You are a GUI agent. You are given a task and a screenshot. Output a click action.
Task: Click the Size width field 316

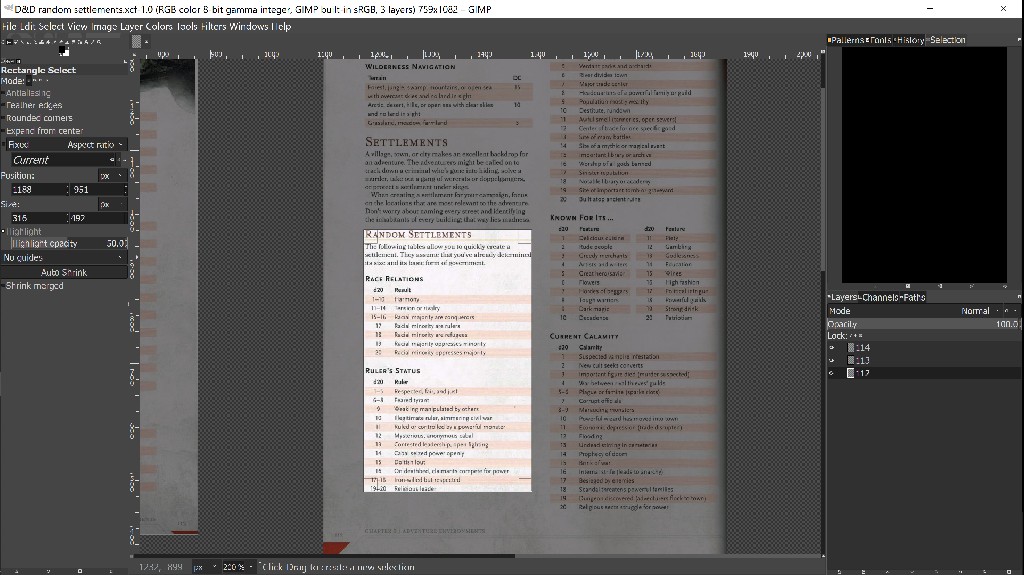click(39, 218)
